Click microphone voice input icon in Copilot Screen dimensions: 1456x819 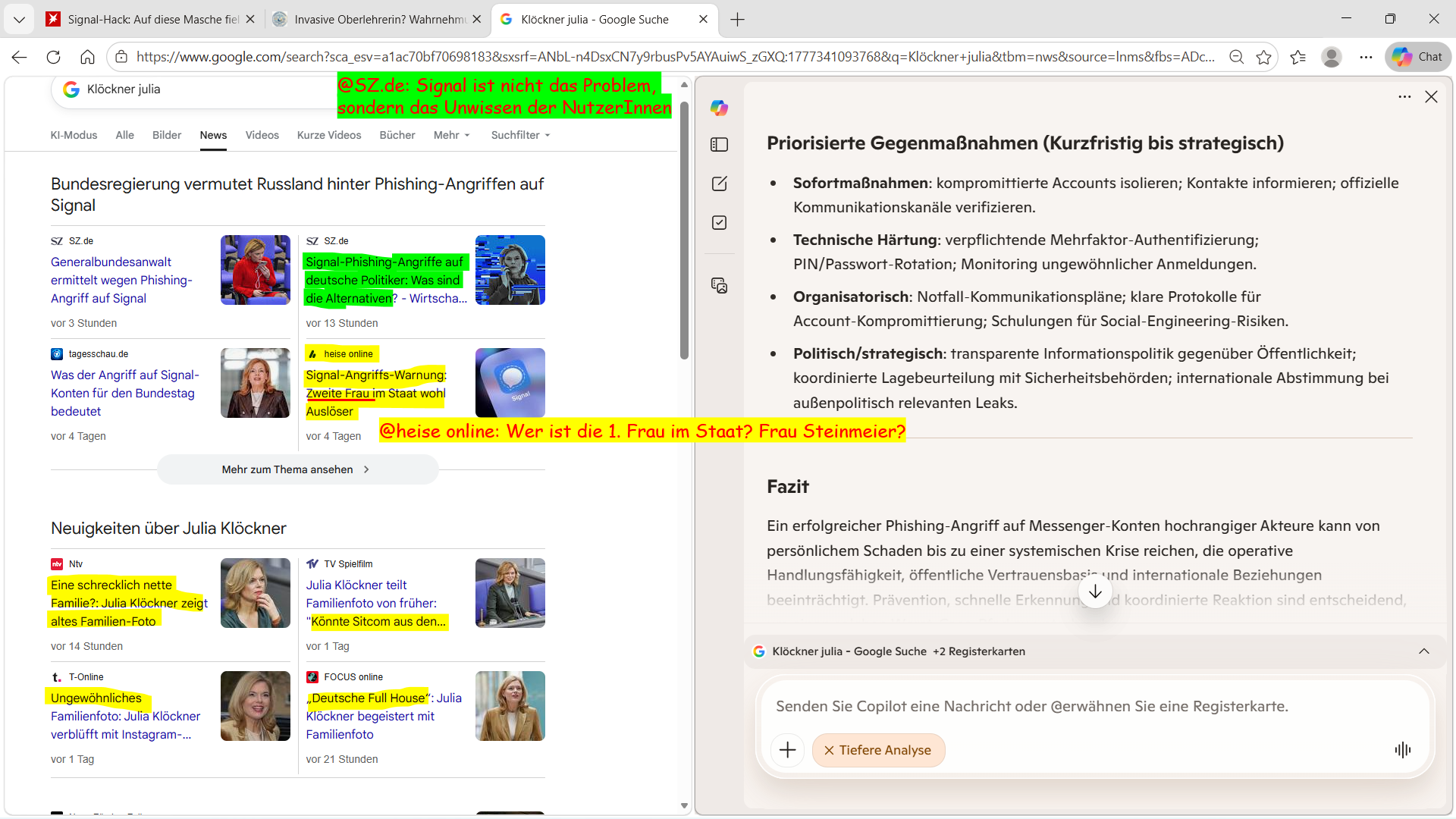[x=1402, y=750]
